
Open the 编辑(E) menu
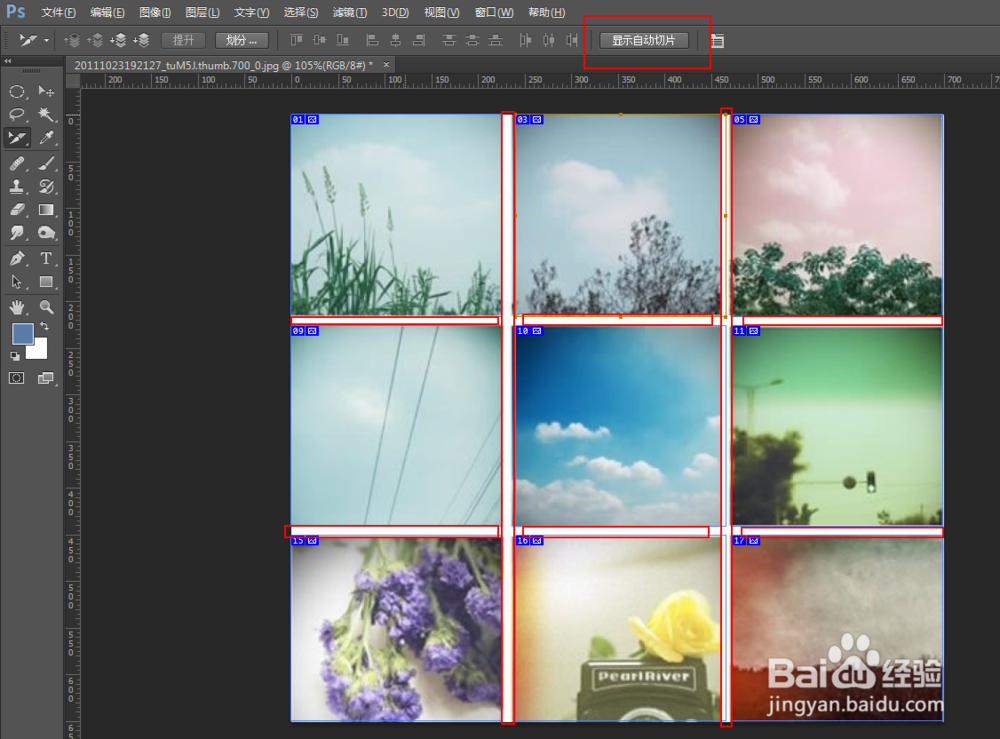pyautogui.click(x=107, y=12)
